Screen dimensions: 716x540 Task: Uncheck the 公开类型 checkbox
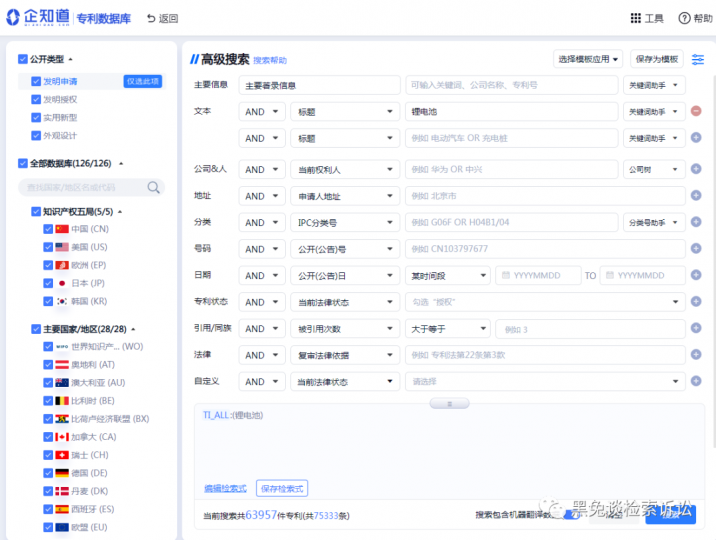[x=23, y=59]
